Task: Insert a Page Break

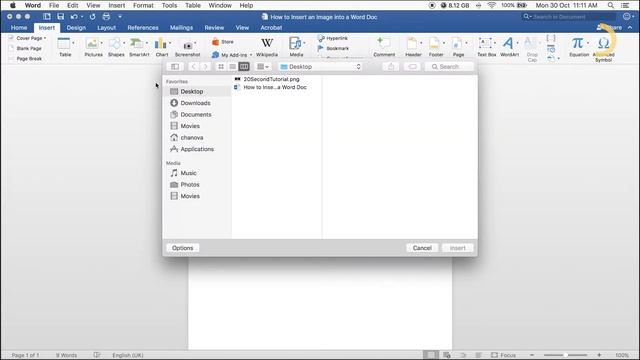Action: tap(25, 58)
